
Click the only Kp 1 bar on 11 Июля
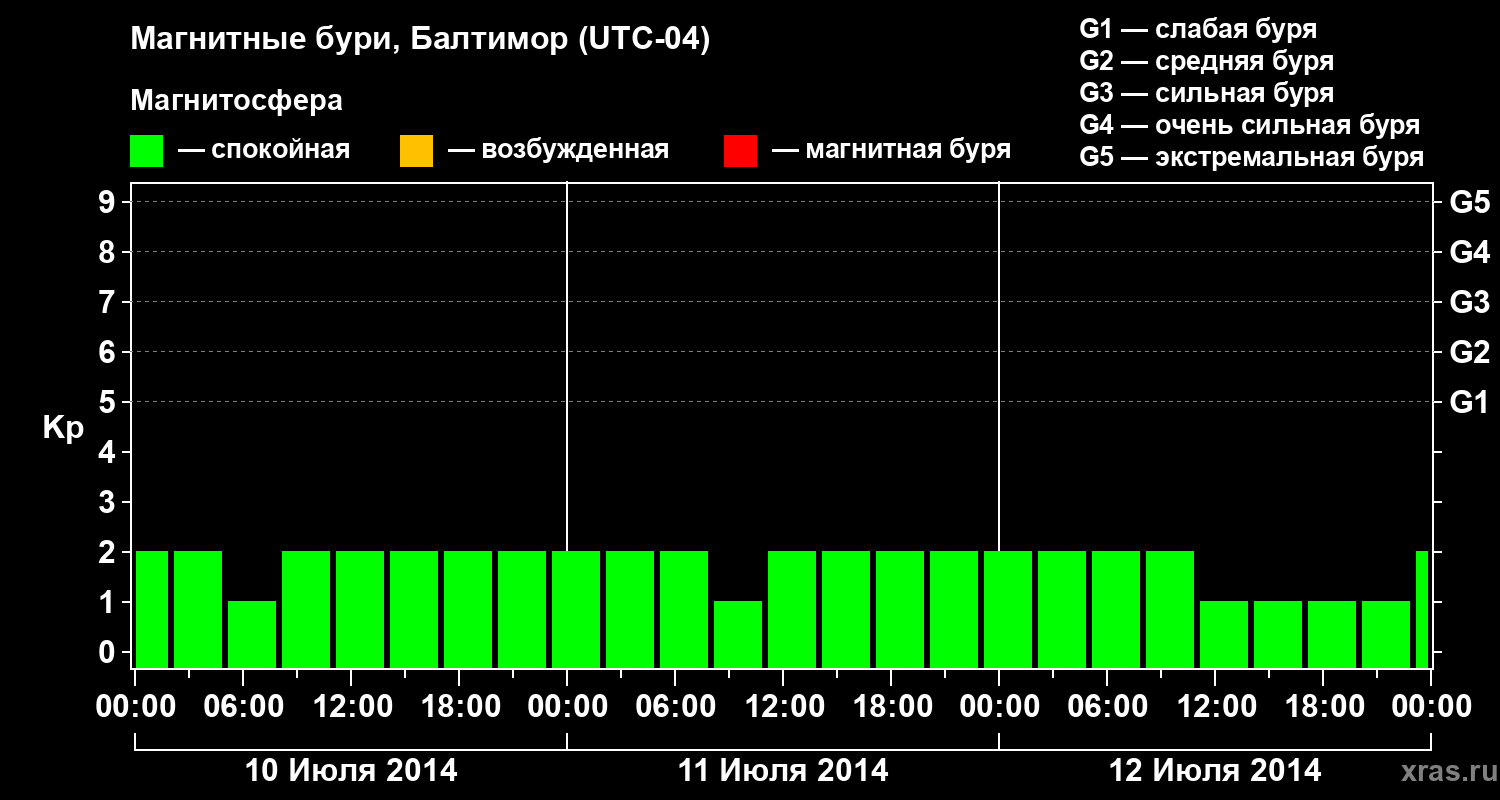[x=738, y=634]
